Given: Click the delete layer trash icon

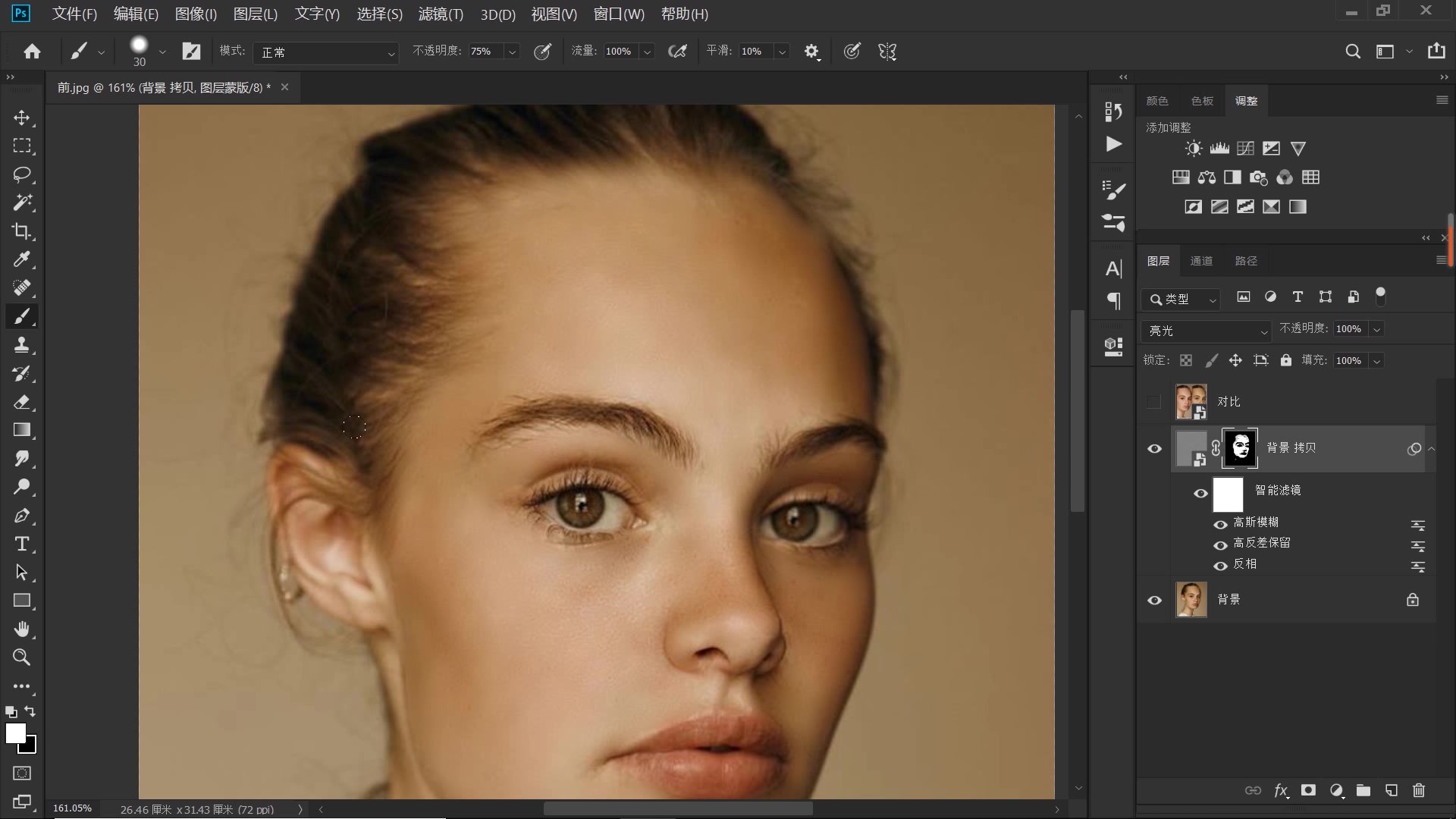Looking at the screenshot, I should coord(1419,790).
